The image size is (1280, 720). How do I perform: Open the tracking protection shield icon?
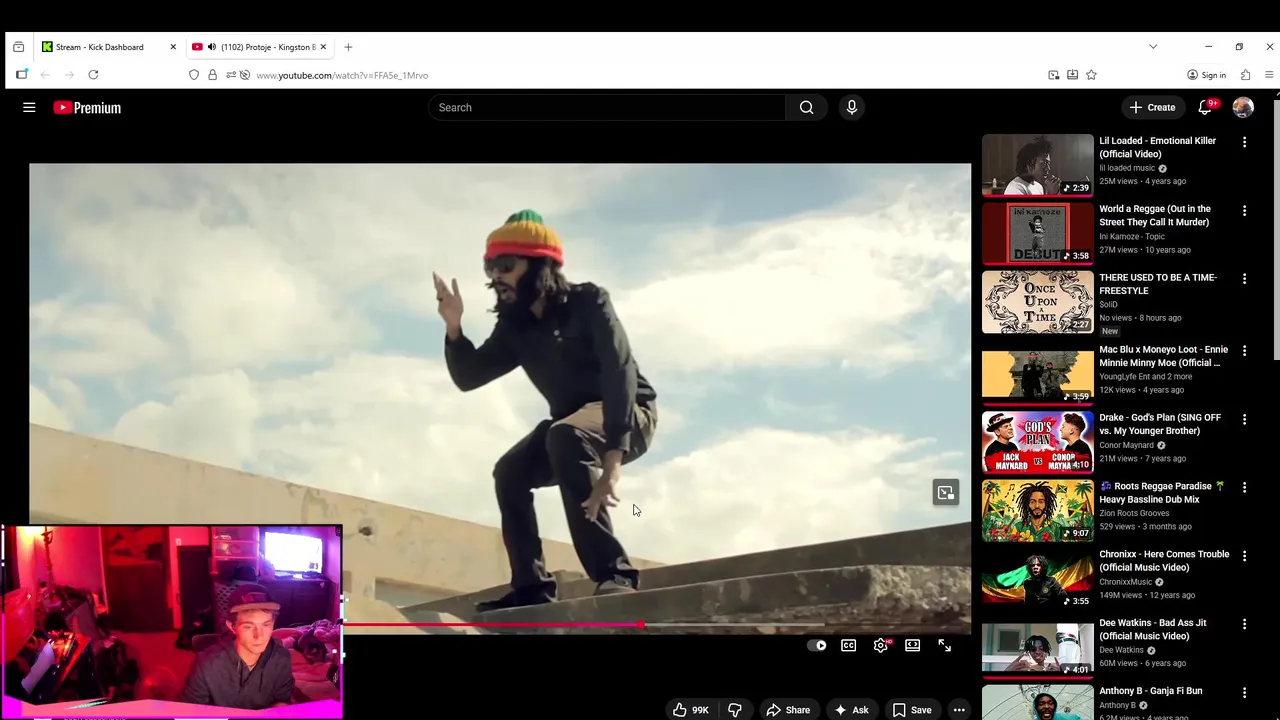(x=194, y=75)
